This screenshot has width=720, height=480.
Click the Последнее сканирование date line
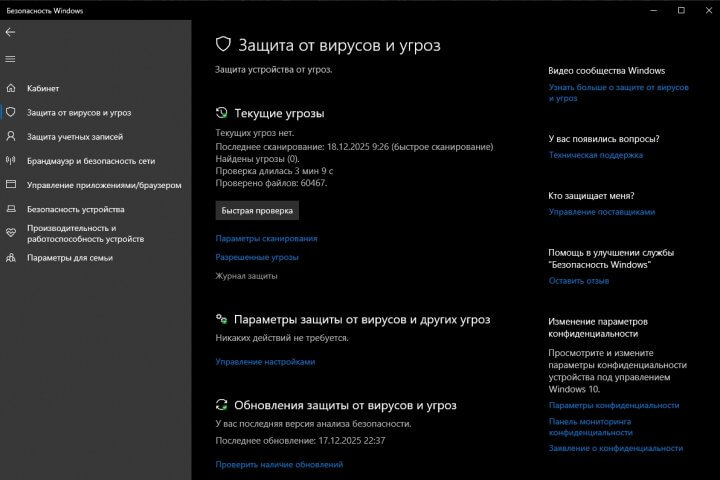pos(354,147)
